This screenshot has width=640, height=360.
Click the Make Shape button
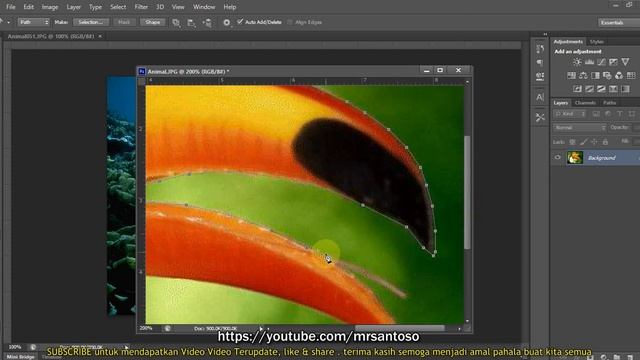[153, 22]
